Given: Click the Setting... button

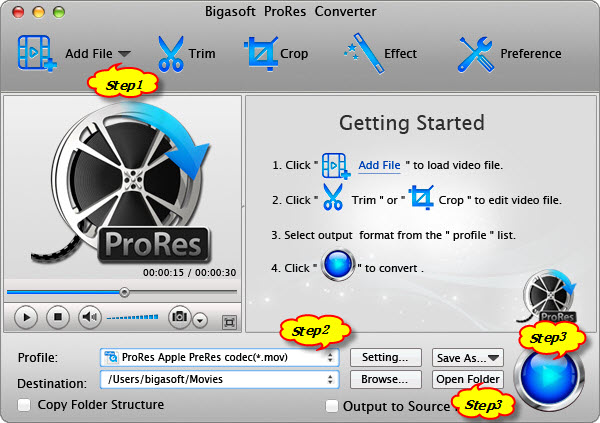Looking at the screenshot, I should point(386,358).
